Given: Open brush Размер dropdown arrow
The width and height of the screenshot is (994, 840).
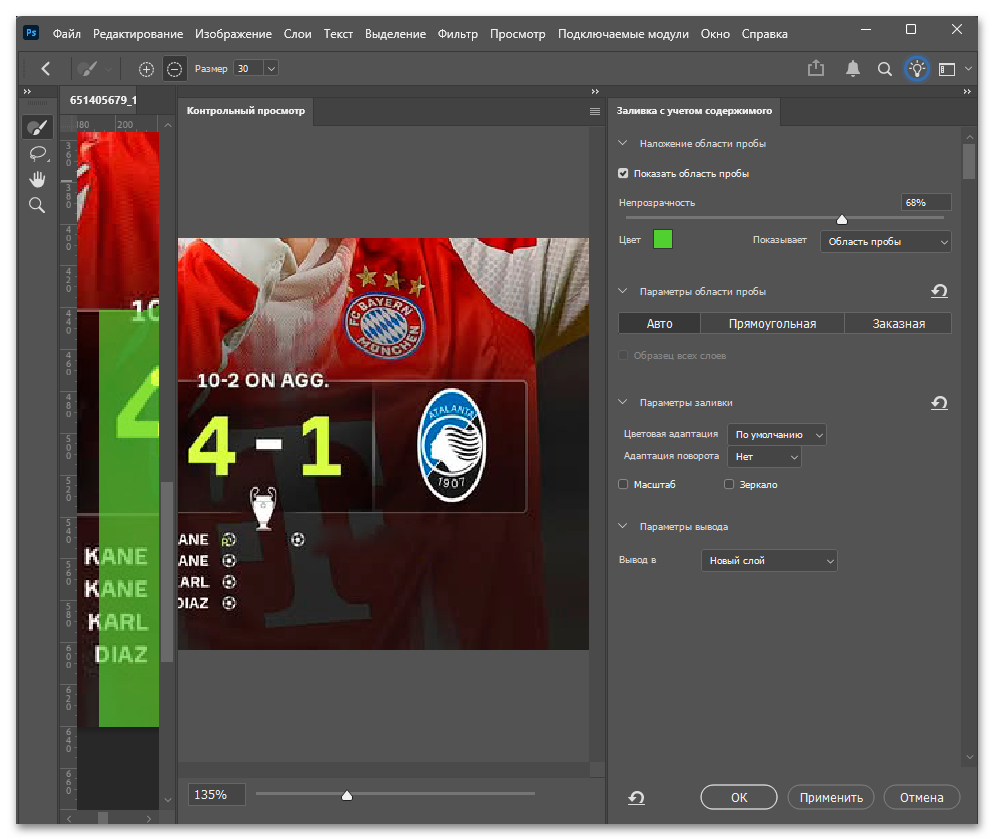Looking at the screenshot, I should [271, 68].
